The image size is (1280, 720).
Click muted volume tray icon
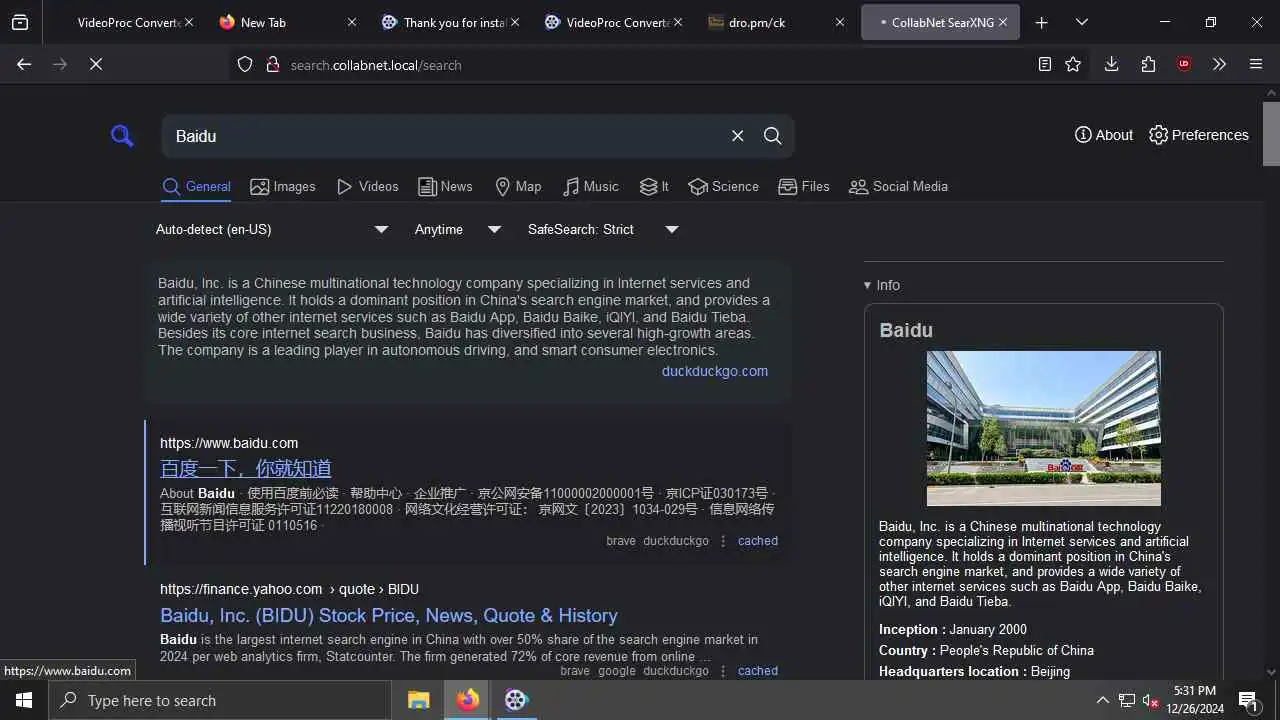click(x=1151, y=700)
